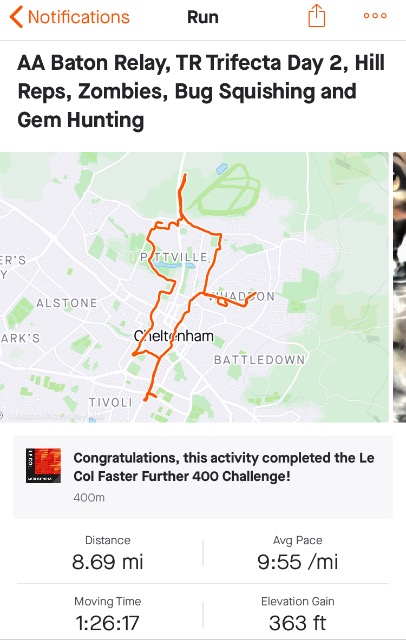Screen dimensions: 406x640
Task: Tap the partially visible photo thumbnail
Action: pyautogui.click(x=399, y=287)
